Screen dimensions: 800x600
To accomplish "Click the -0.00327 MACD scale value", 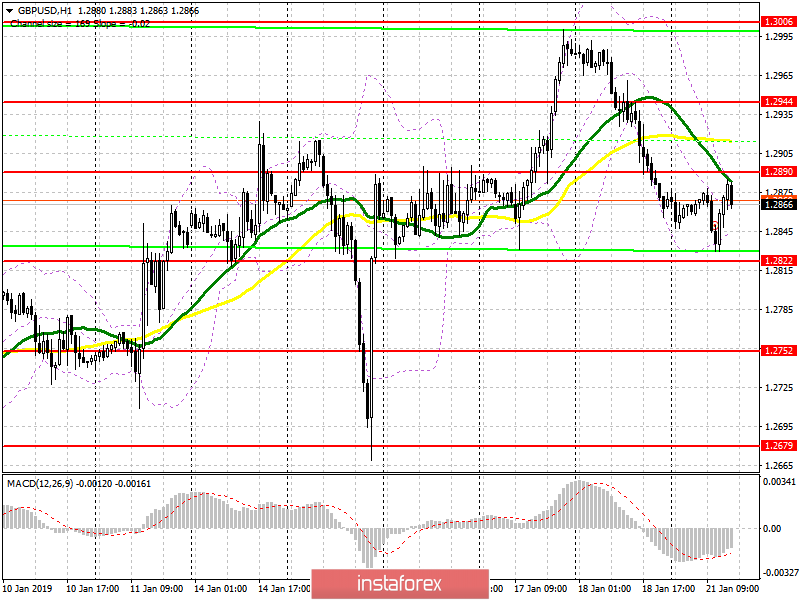I will point(779,572).
